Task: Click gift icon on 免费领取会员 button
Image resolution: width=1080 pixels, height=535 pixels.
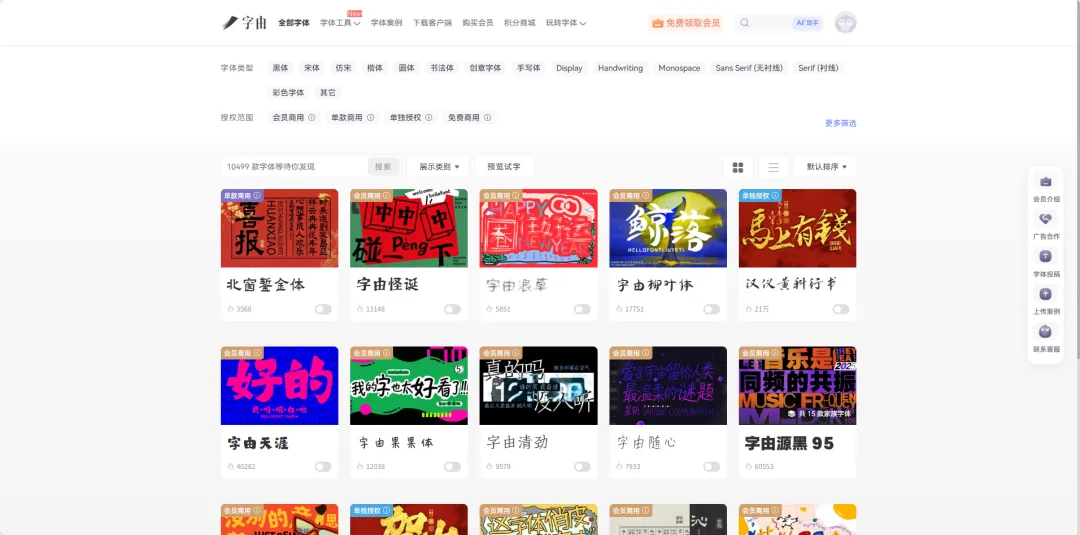Action: pos(658,23)
